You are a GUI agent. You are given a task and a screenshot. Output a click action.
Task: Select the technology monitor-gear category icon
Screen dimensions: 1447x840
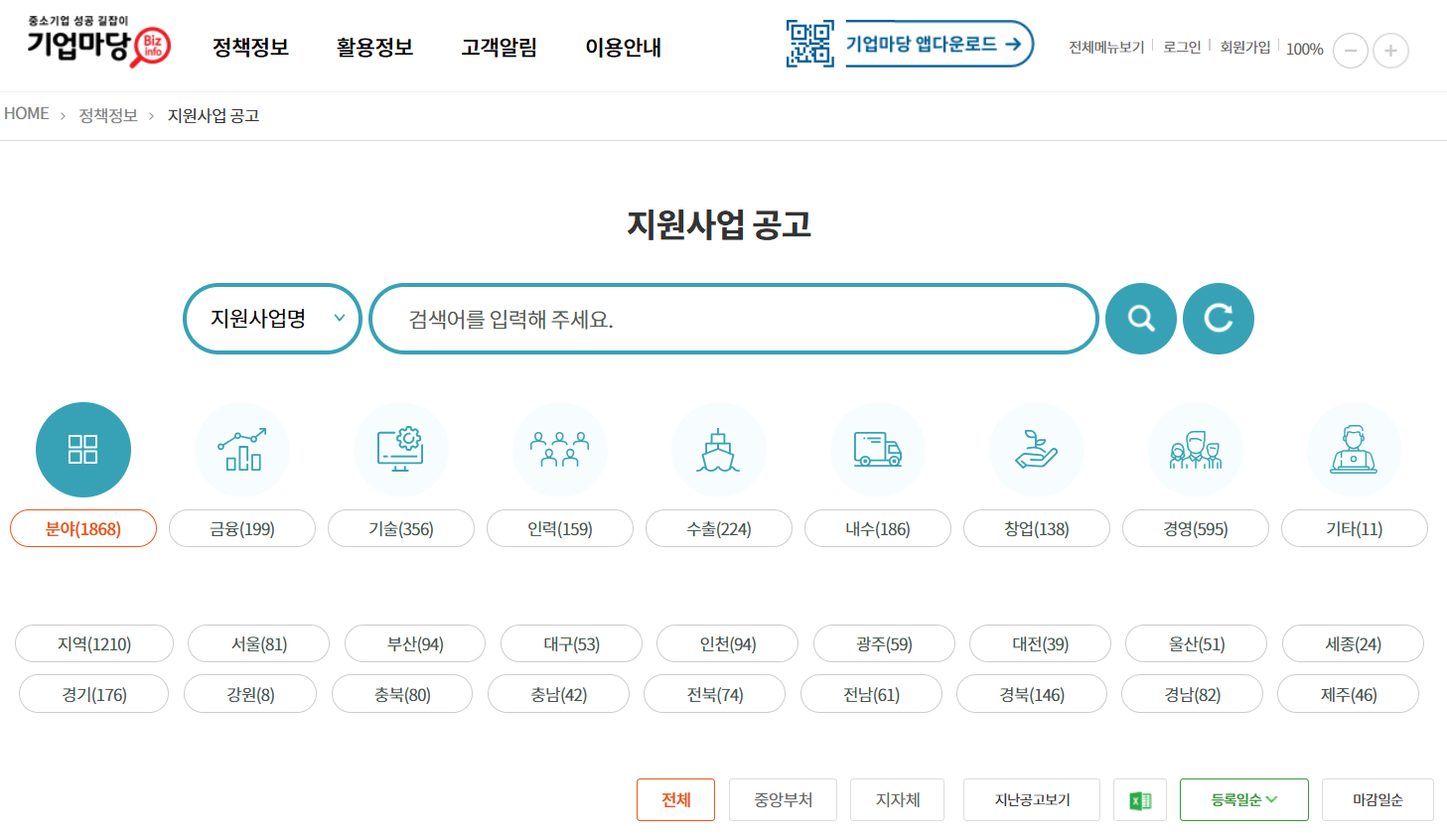click(x=401, y=450)
